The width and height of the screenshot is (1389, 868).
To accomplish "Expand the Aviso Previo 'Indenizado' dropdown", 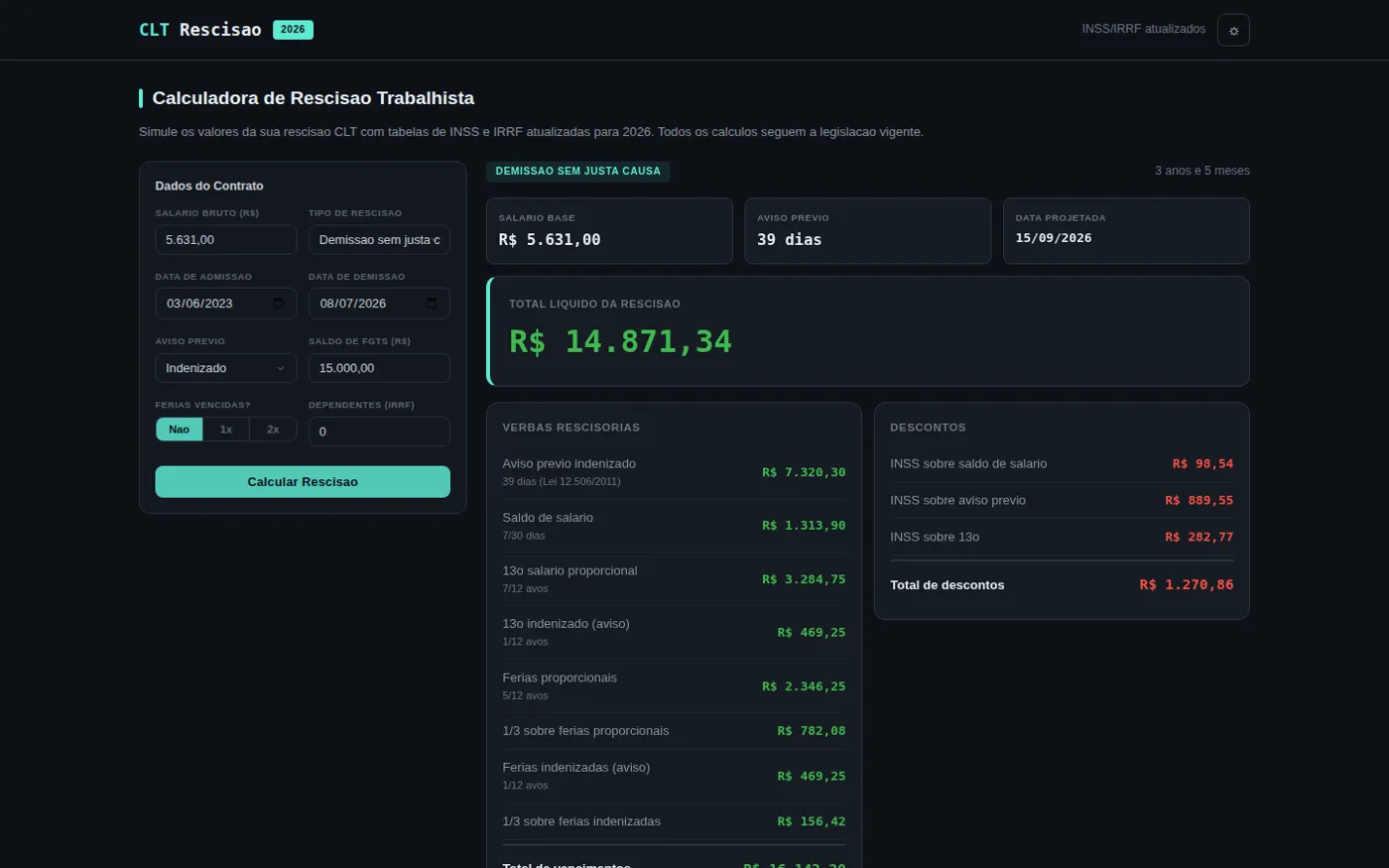I will [226, 368].
